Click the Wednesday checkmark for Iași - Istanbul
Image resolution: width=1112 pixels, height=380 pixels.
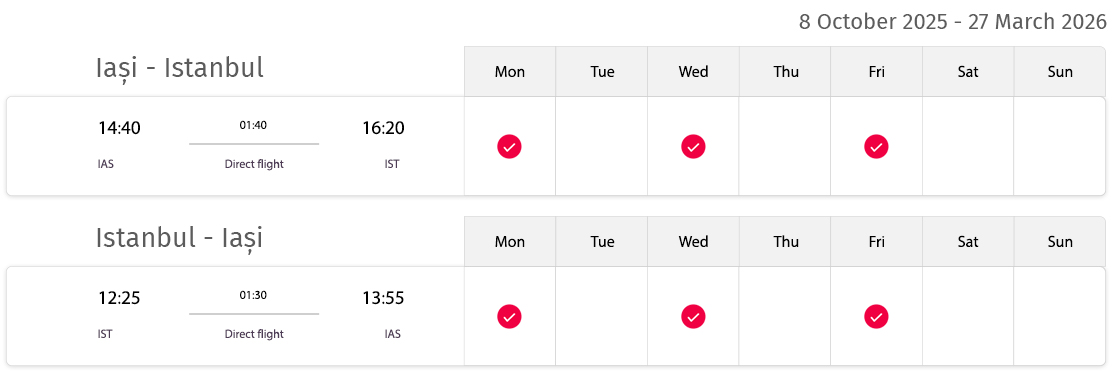pos(693,147)
